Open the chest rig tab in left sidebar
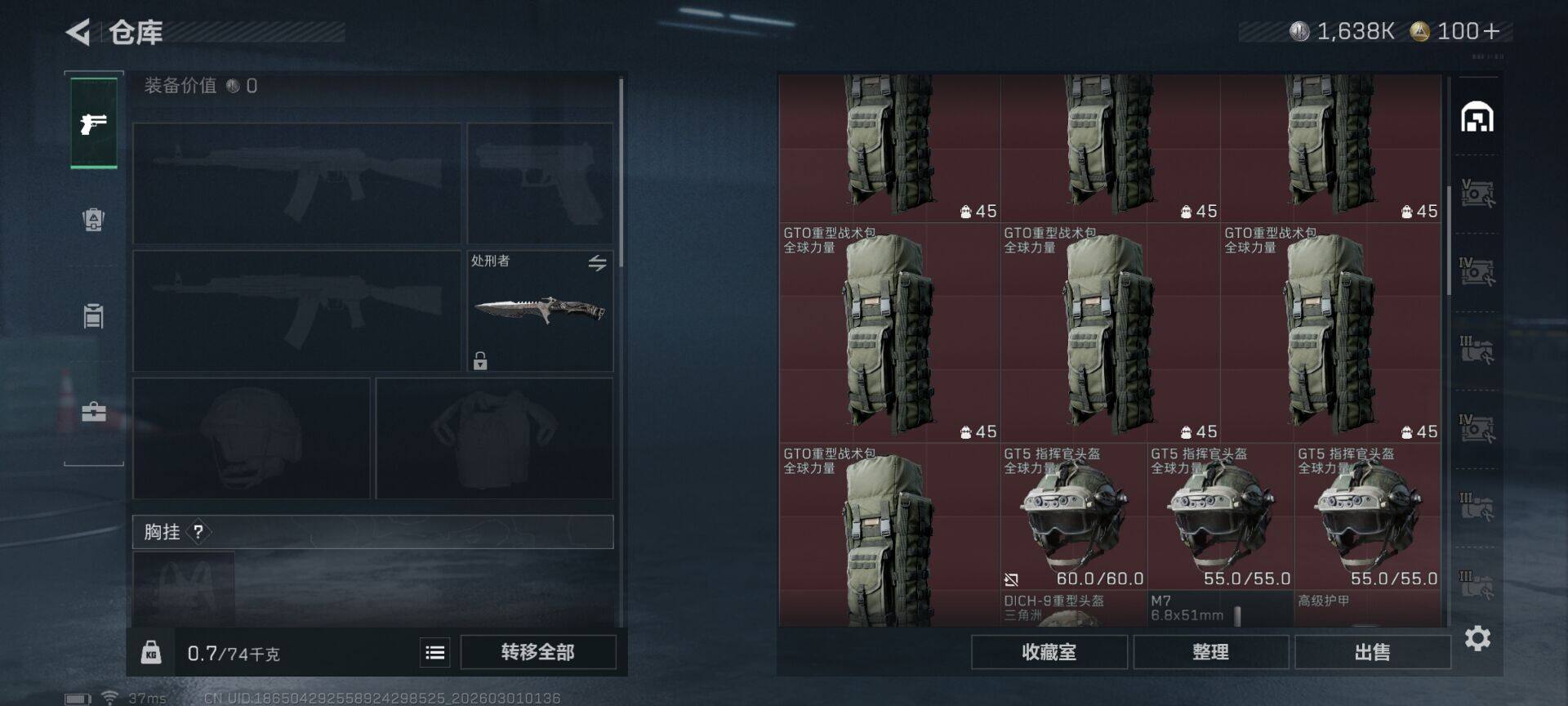 [x=94, y=315]
